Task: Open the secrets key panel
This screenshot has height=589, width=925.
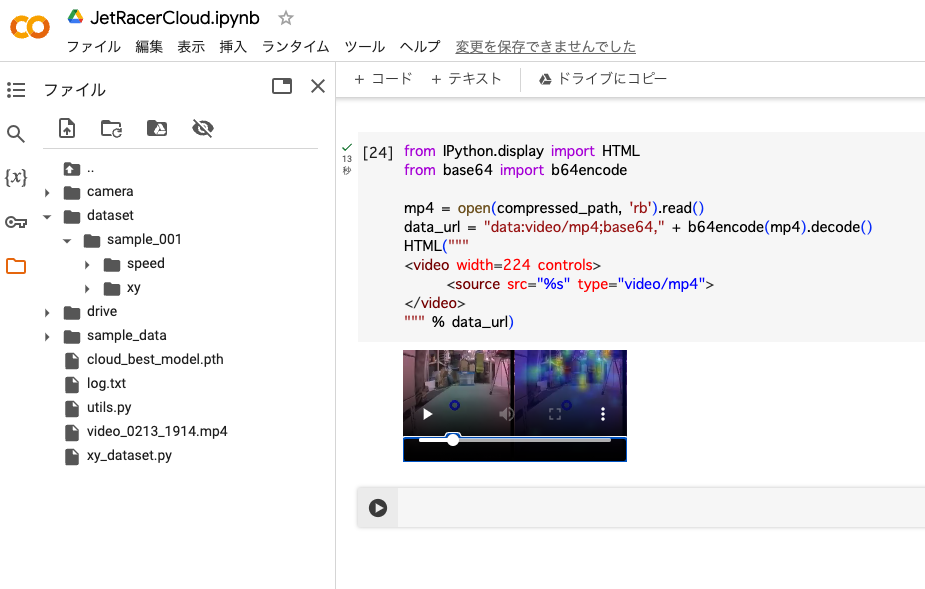Action: click(x=16, y=222)
